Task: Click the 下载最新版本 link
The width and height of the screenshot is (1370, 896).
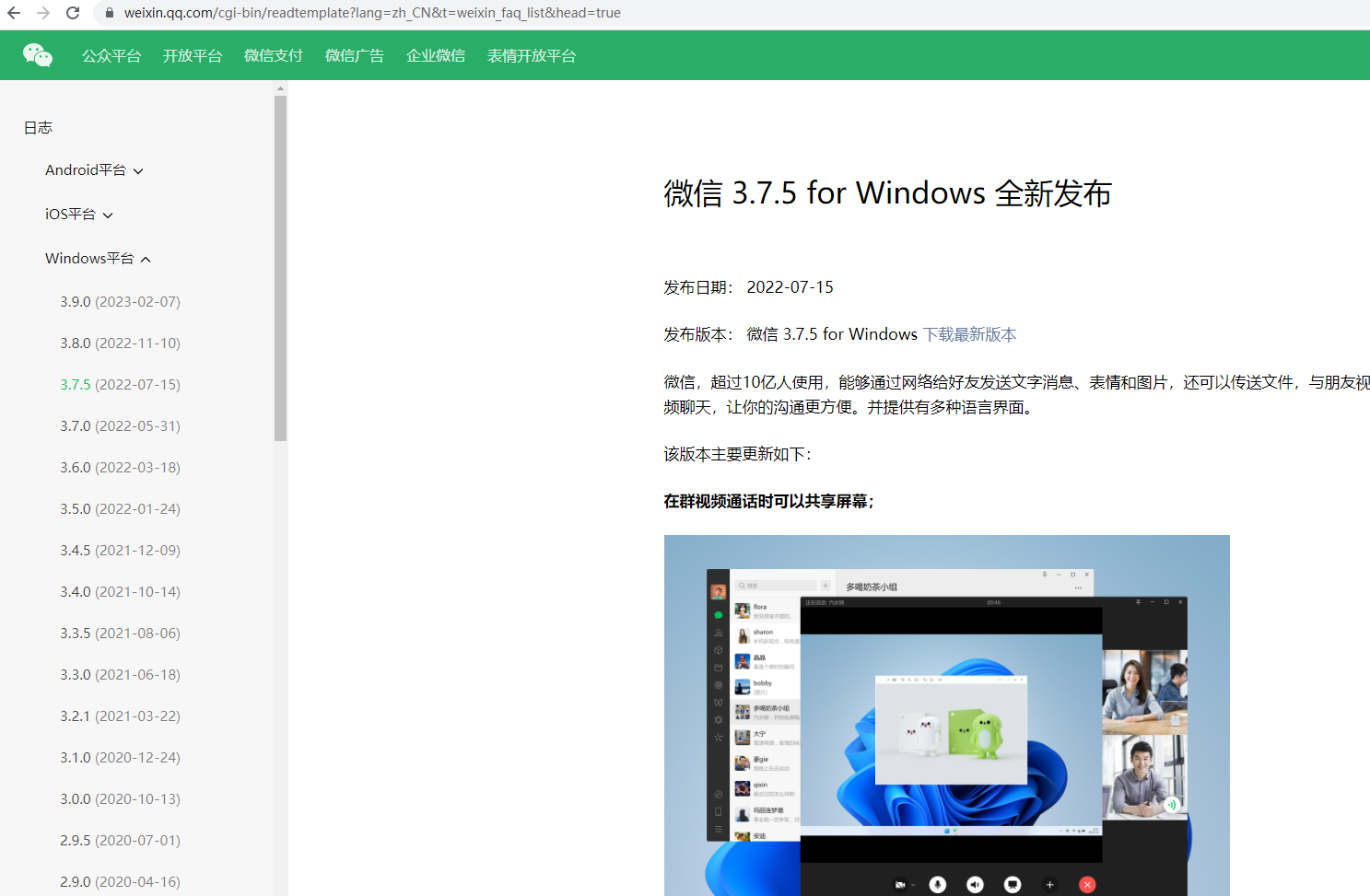Action: tap(970, 334)
